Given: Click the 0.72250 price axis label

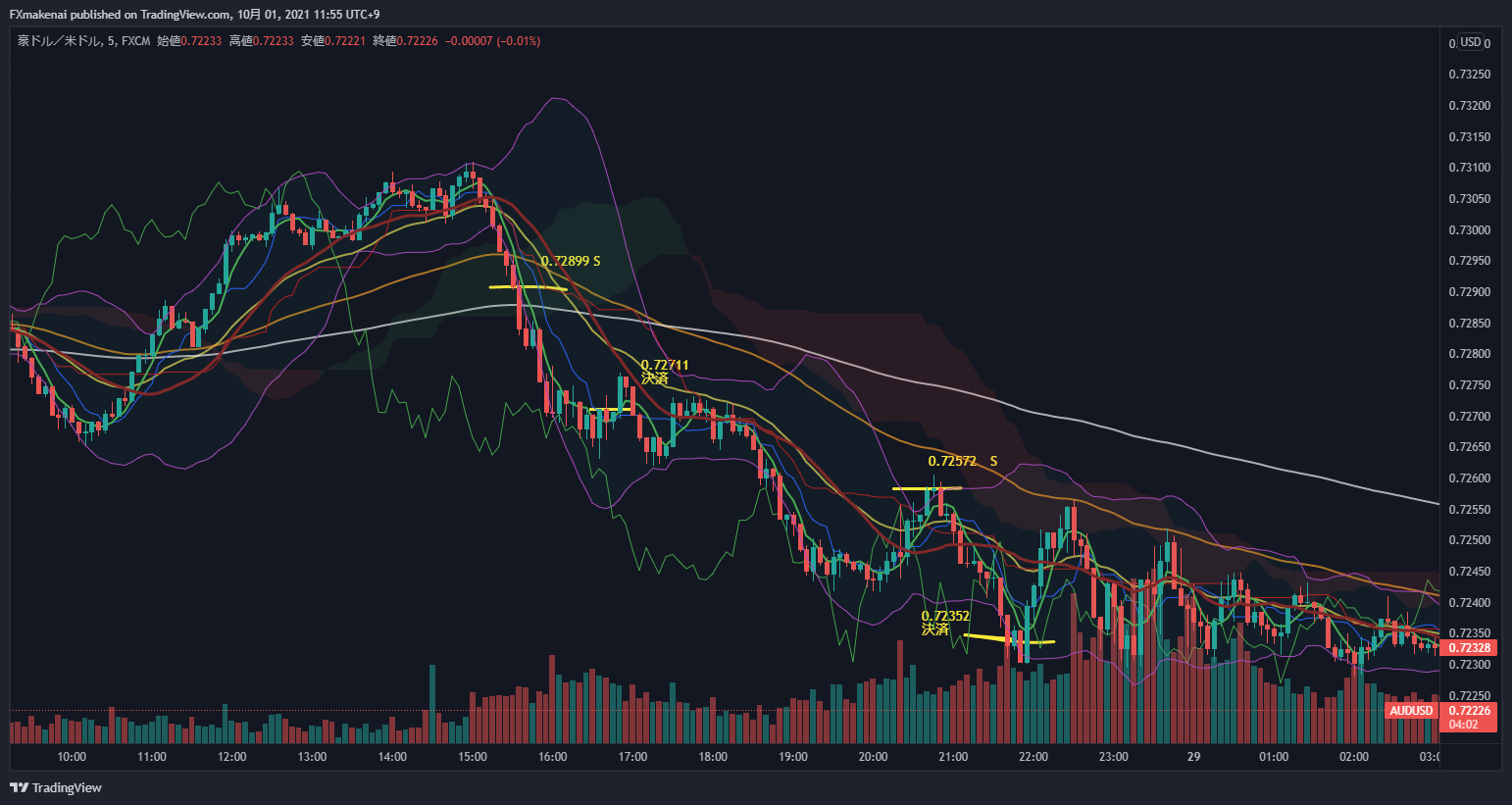Looking at the screenshot, I should pyautogui.click(x=1470, y=696).
